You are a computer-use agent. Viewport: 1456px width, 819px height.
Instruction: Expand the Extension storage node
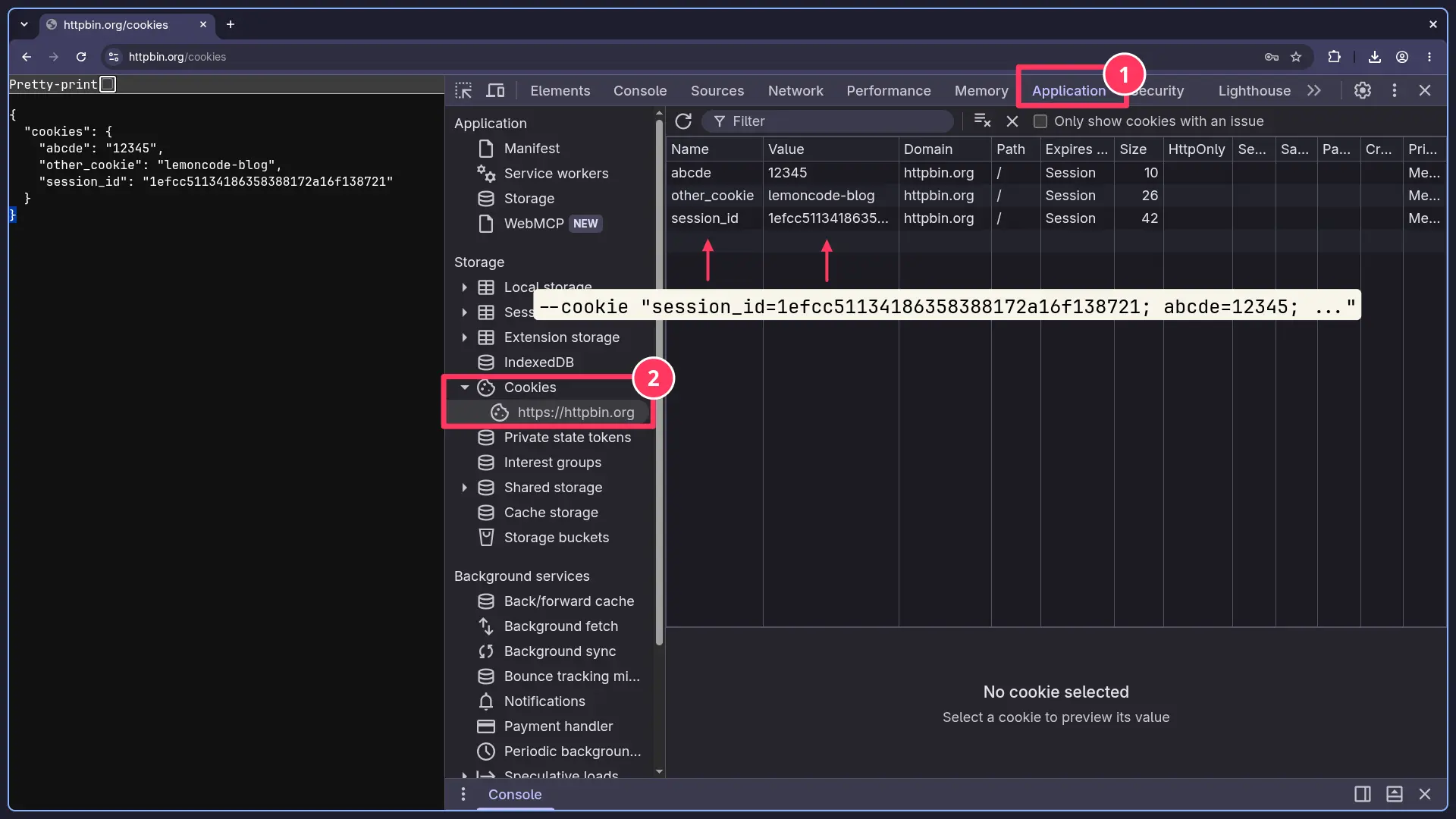click(x=464, y=337)
